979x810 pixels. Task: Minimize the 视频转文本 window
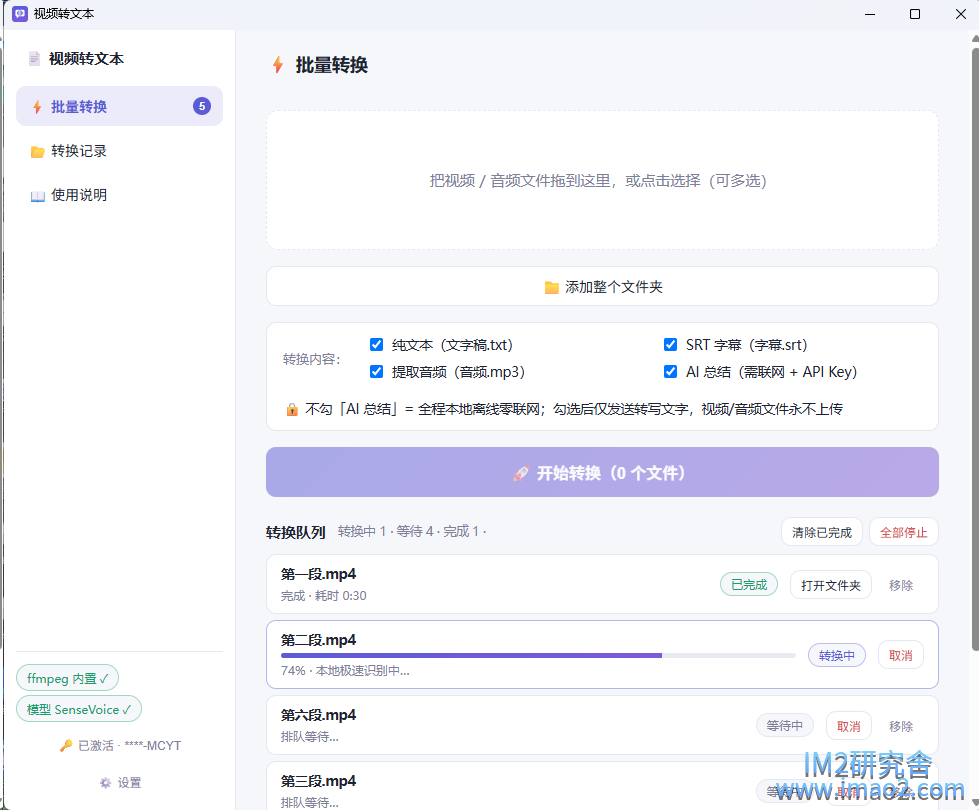(x=870, y=14)
